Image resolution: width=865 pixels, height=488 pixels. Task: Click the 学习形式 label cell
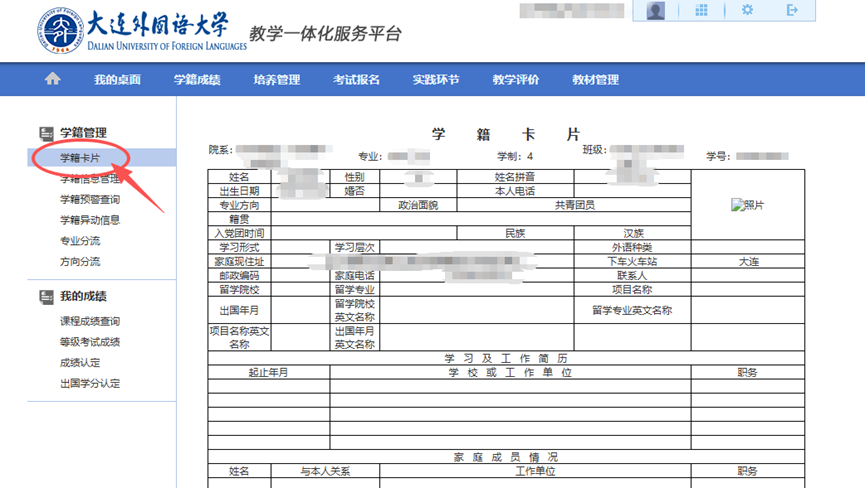tap(239, 248)
